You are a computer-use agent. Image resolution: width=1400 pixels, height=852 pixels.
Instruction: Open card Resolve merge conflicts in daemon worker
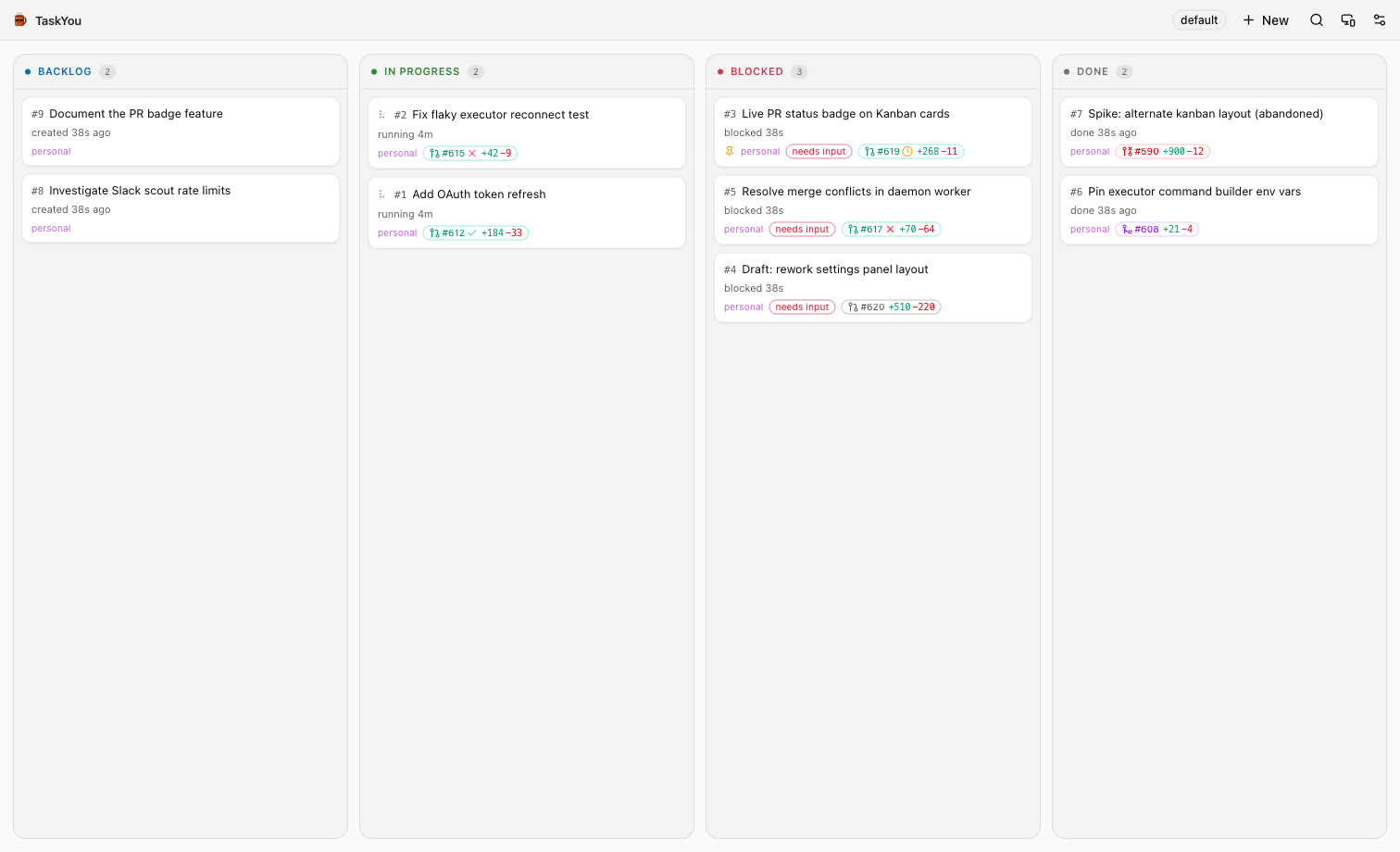click(x=873, y=210)
